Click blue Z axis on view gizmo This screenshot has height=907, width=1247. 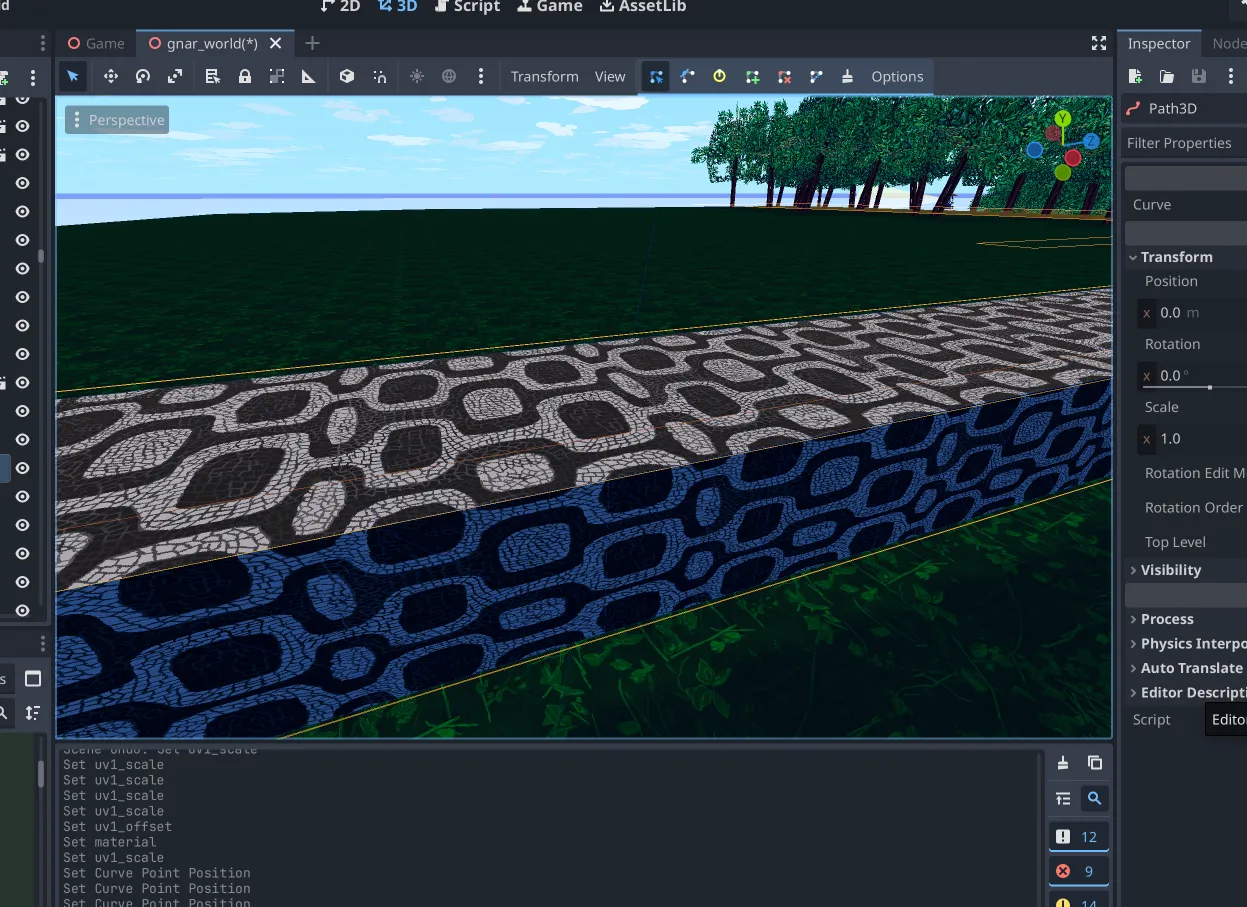[1091, 141]
